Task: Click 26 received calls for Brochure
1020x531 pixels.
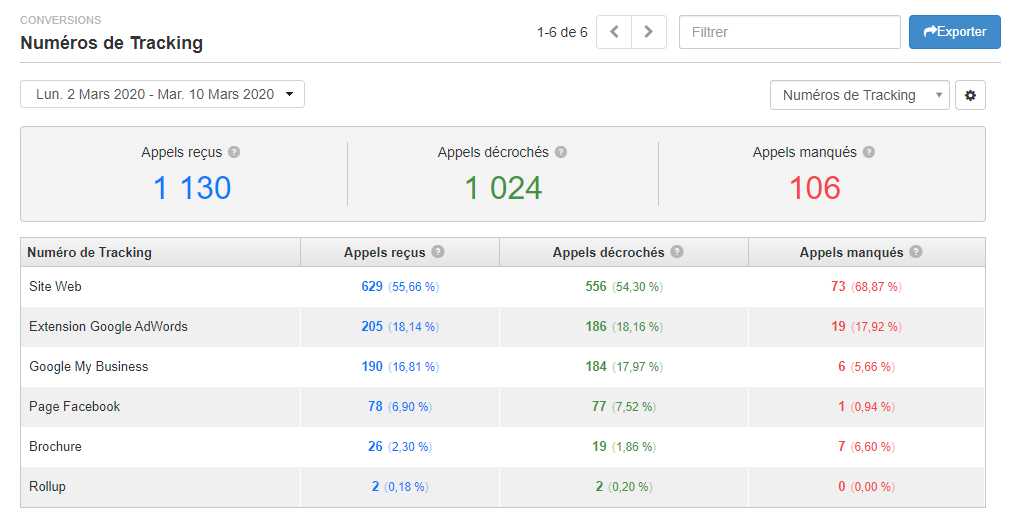Action: [x=375, y=446]
